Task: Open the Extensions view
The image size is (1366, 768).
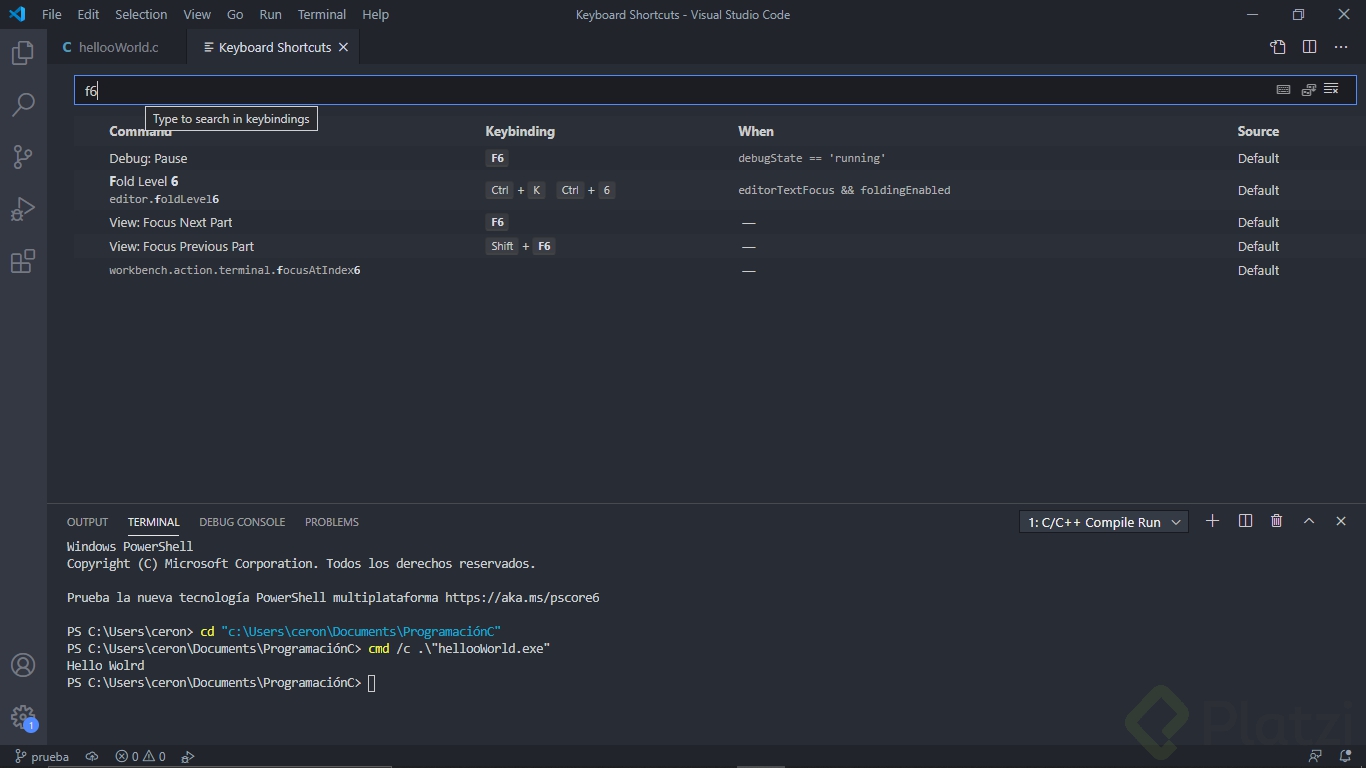Action: (23, 261)
